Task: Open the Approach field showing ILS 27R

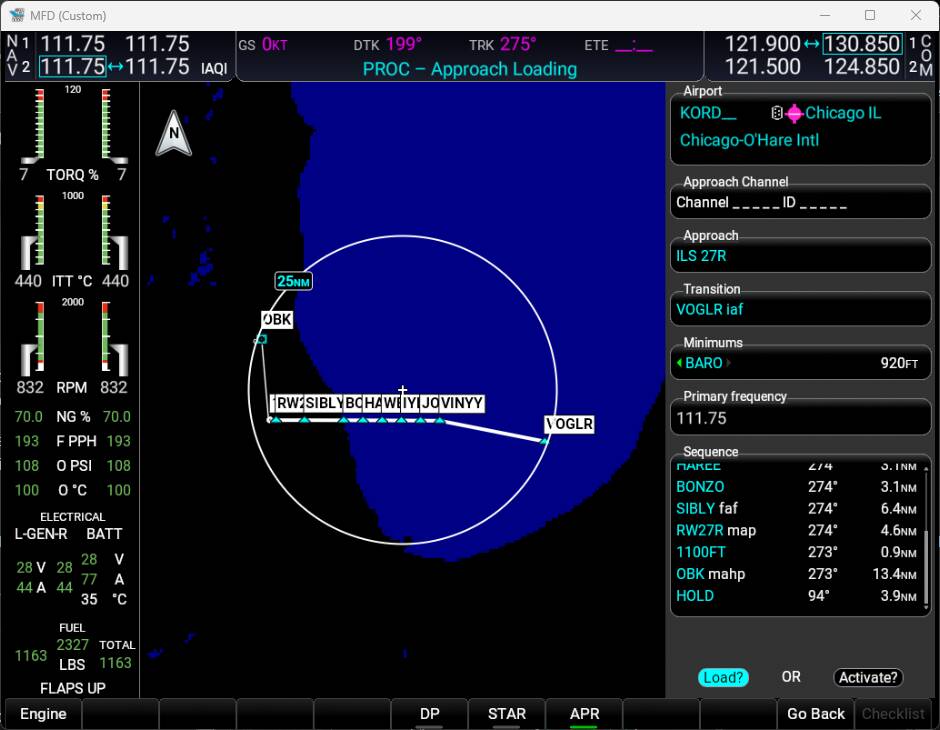Action: (x=801, y=256)
